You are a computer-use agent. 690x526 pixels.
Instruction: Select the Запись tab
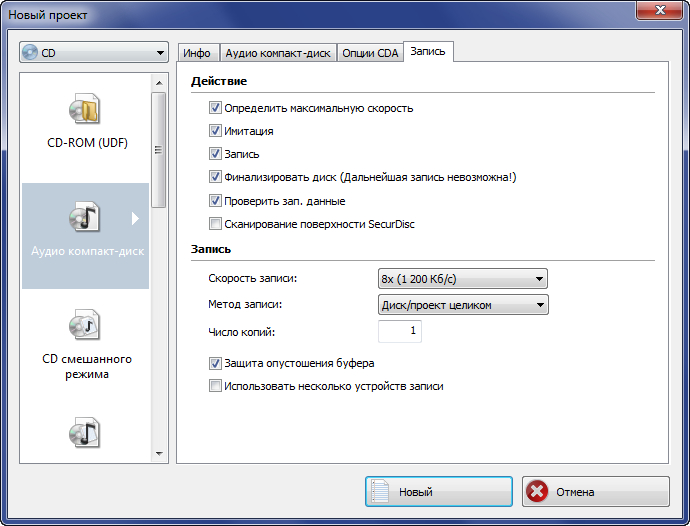pyautogui.click(x=428, y=51)
